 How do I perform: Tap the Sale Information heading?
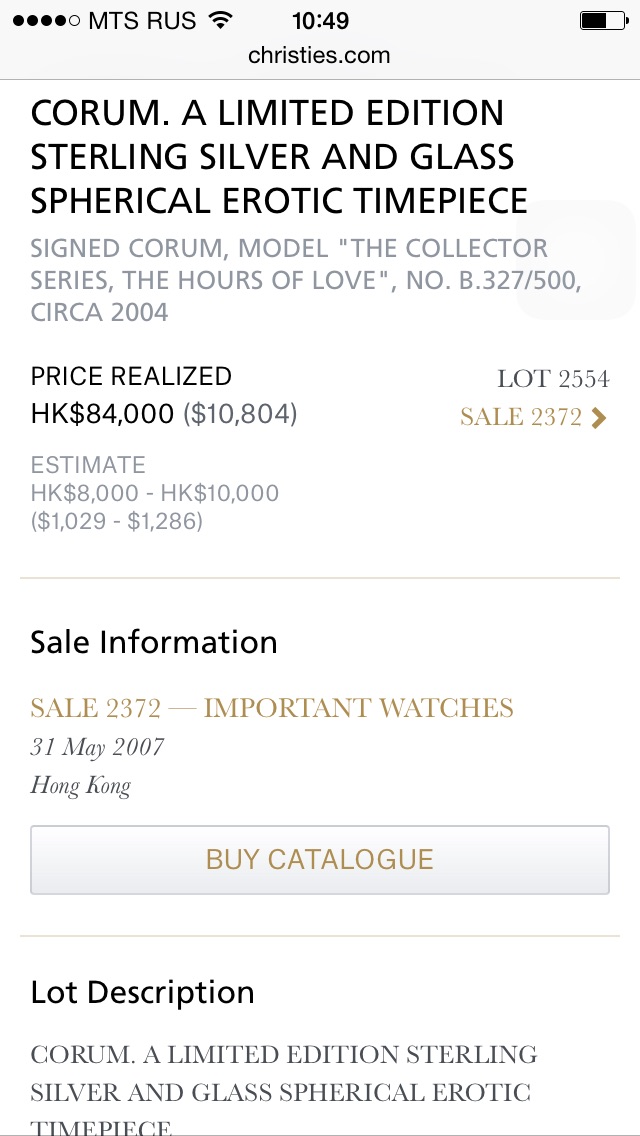pos(154,642)
